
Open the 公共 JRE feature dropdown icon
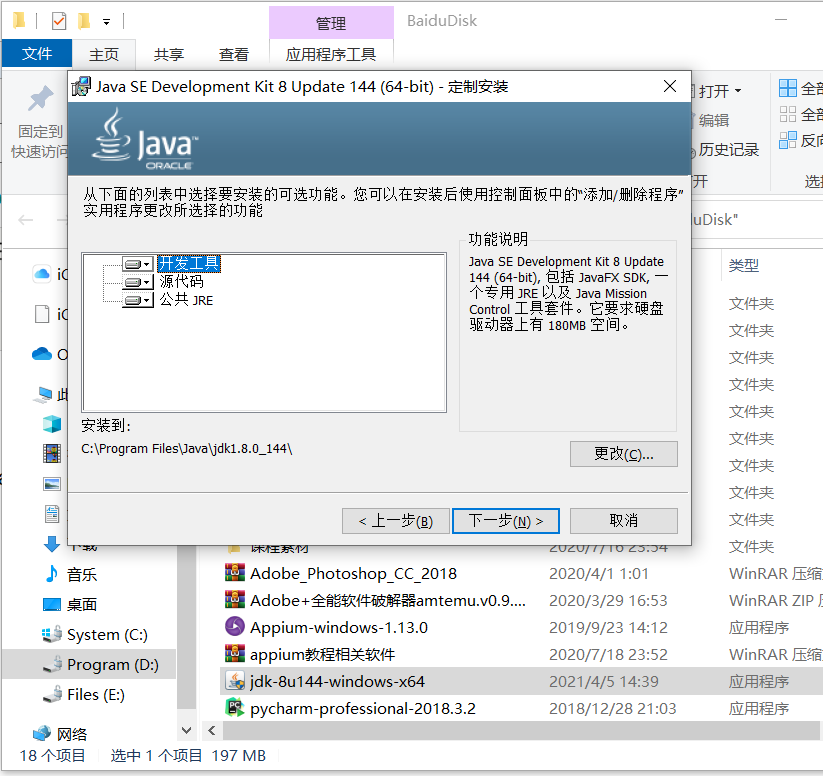pos(138,300)
